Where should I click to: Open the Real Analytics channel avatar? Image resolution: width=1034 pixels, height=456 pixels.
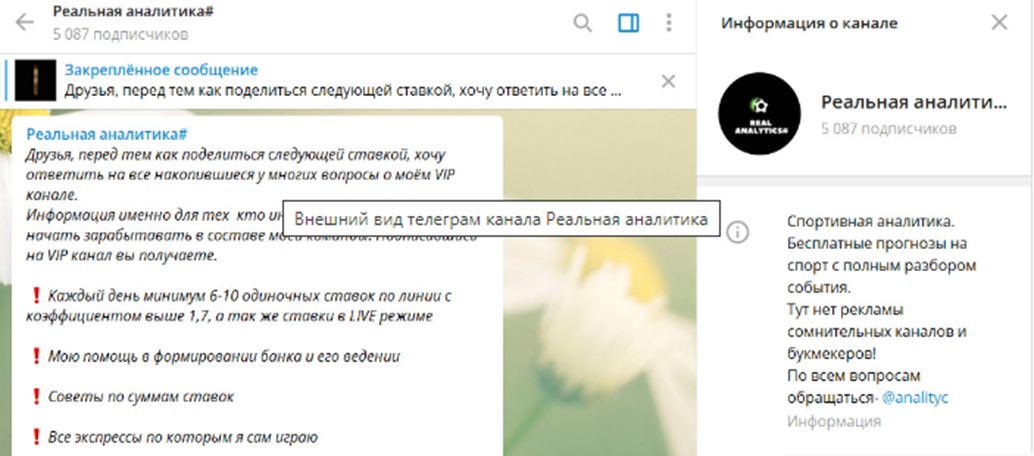(760, 114)
